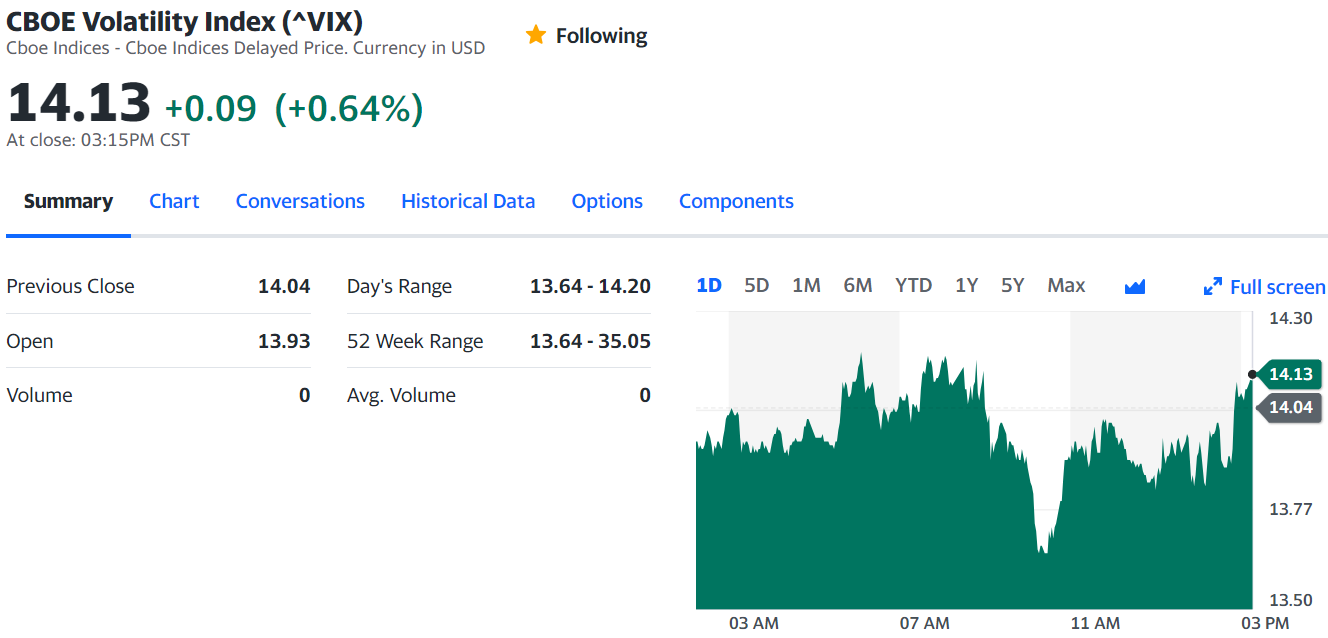Click the At close: 03:15PM CST text

tap(98, 140)
